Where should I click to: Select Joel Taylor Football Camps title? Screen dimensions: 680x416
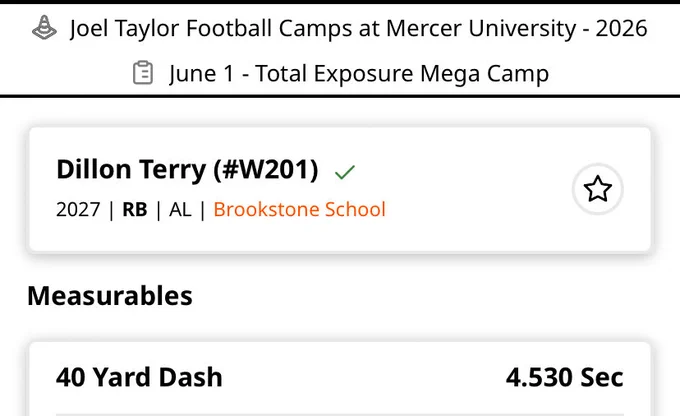point(358,29)
